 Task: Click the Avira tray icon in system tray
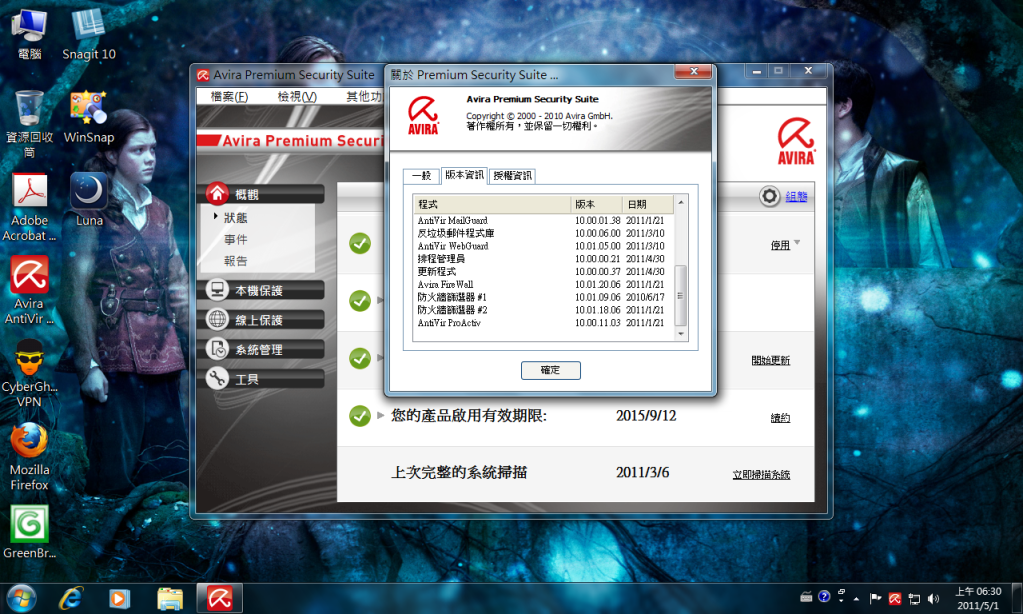[895, 598]
